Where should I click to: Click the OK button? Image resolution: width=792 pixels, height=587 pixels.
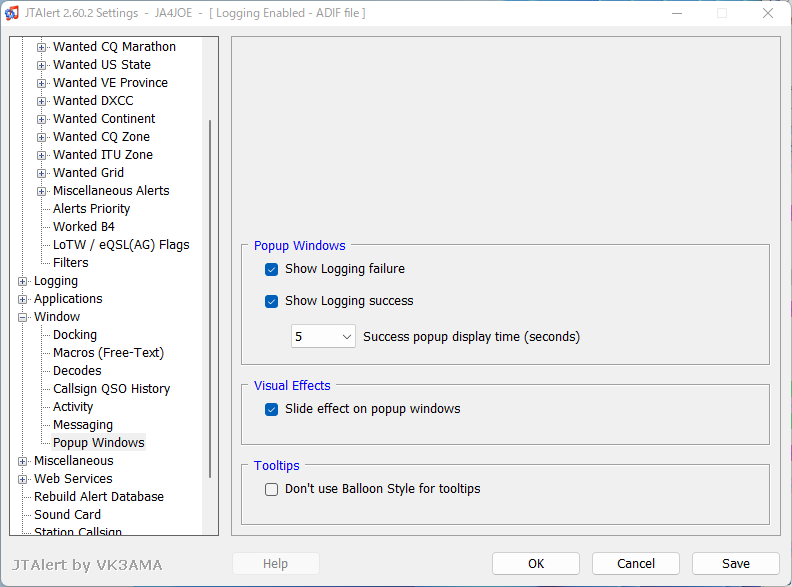click(536, 564)
